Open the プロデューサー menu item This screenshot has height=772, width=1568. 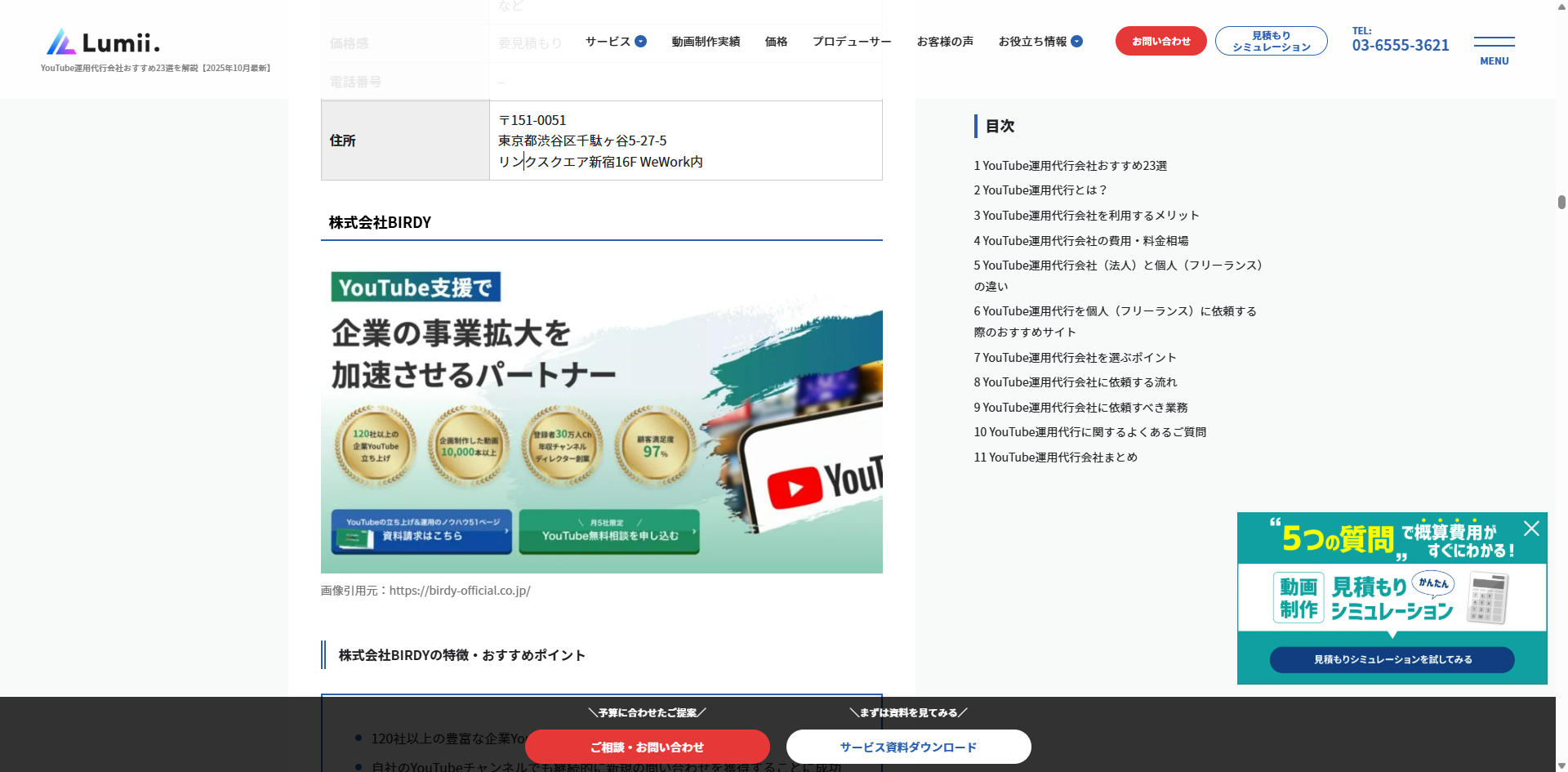pyautogui.click(x=851, y=42)
